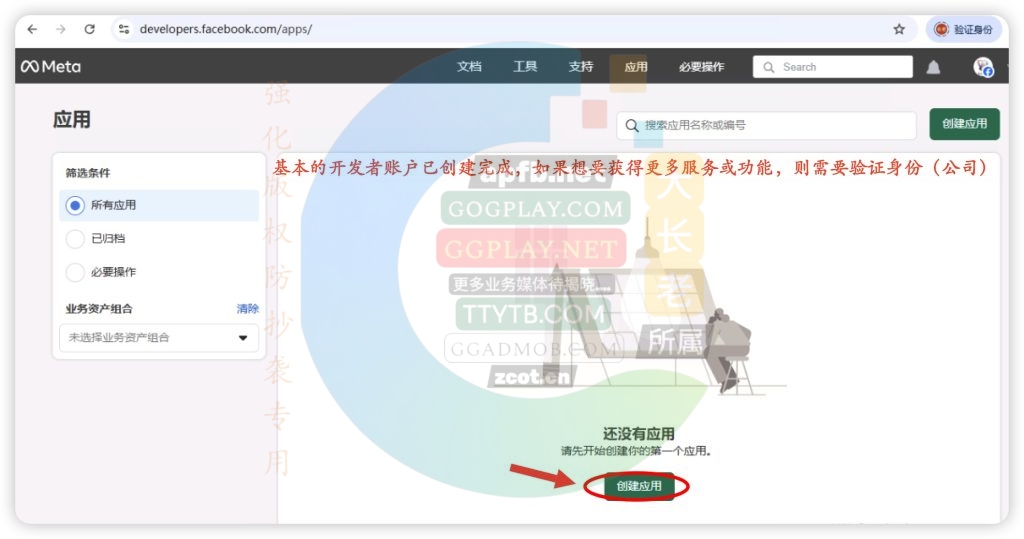Click the site info icon in address bar
Image resolution: width=1024 pixels, height=539 pixels.
[124, 29]
